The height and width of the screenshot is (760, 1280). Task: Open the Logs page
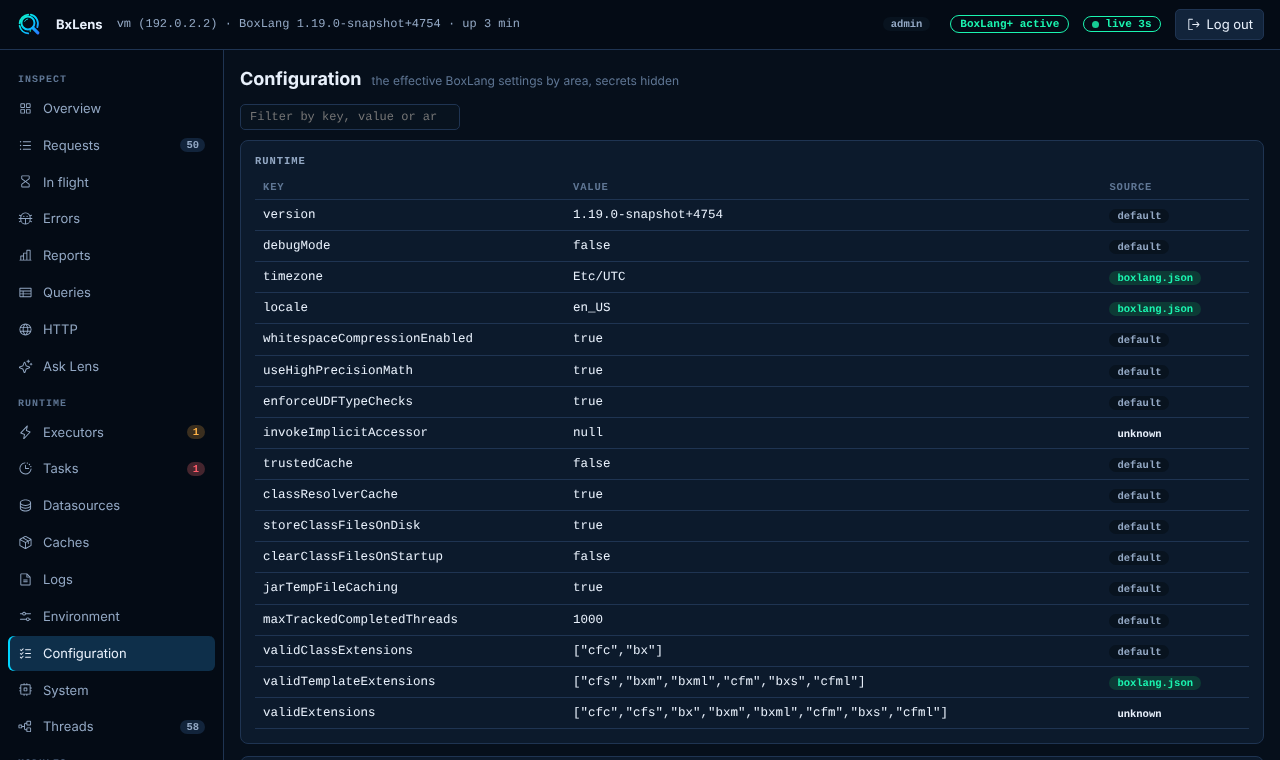(111, 579)
